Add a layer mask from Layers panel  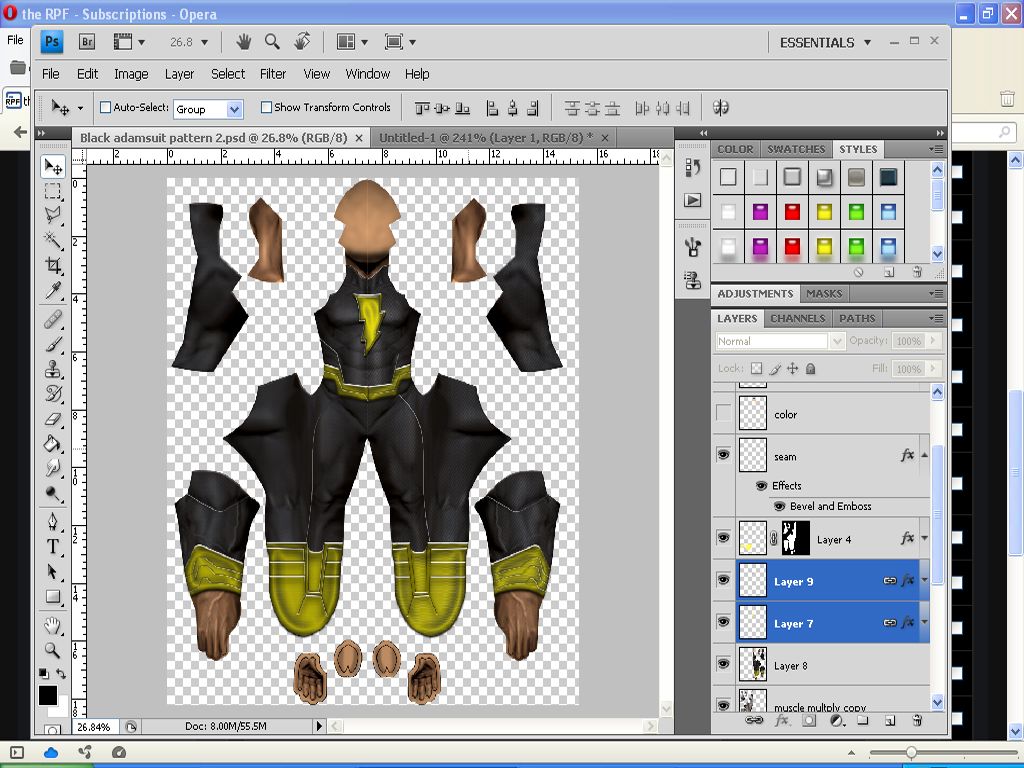[809, 720]
